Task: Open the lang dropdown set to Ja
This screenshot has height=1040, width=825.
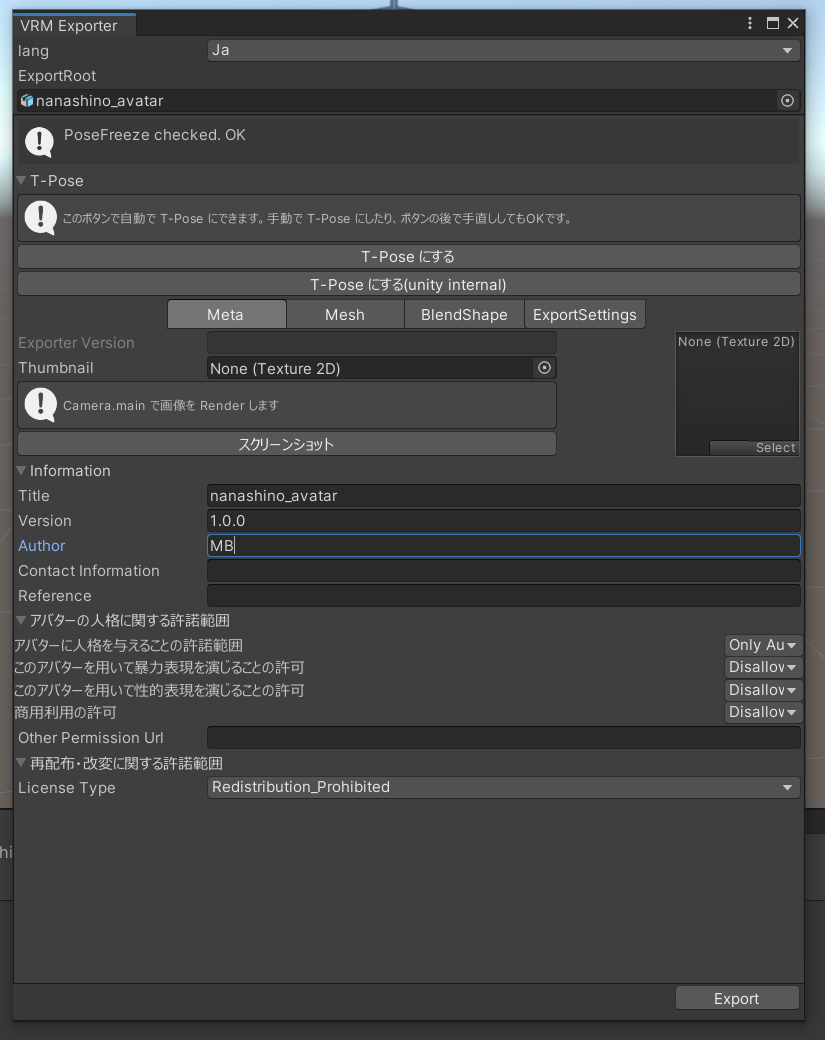Action: (503, 50)
